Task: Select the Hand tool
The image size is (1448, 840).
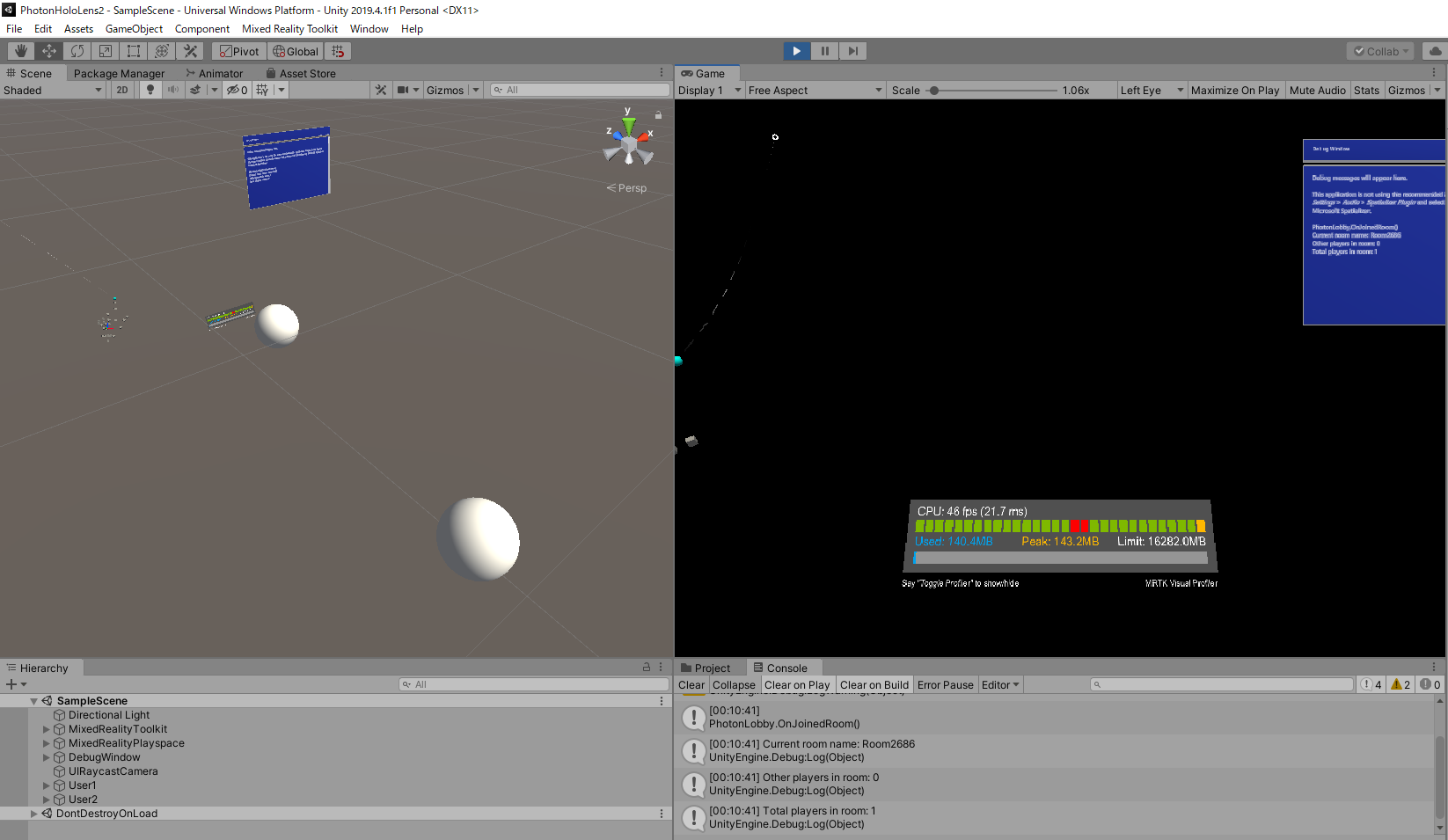Action: 21,51
